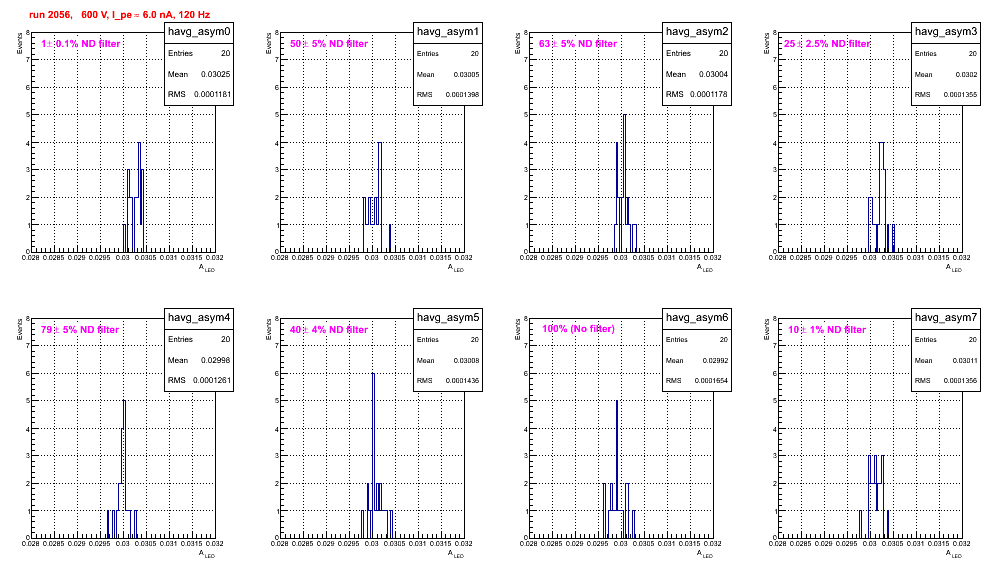
Task: Click the Entries row in havg_asym5 box
Action: click(x=448, y=339)
